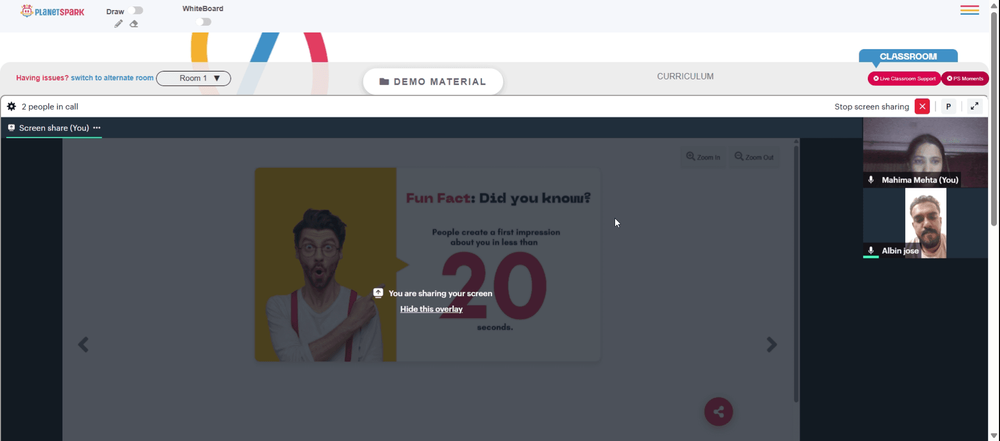Stop screen sharing with red X
Viewport: 1000px width, 441px height.
(922, 107)
